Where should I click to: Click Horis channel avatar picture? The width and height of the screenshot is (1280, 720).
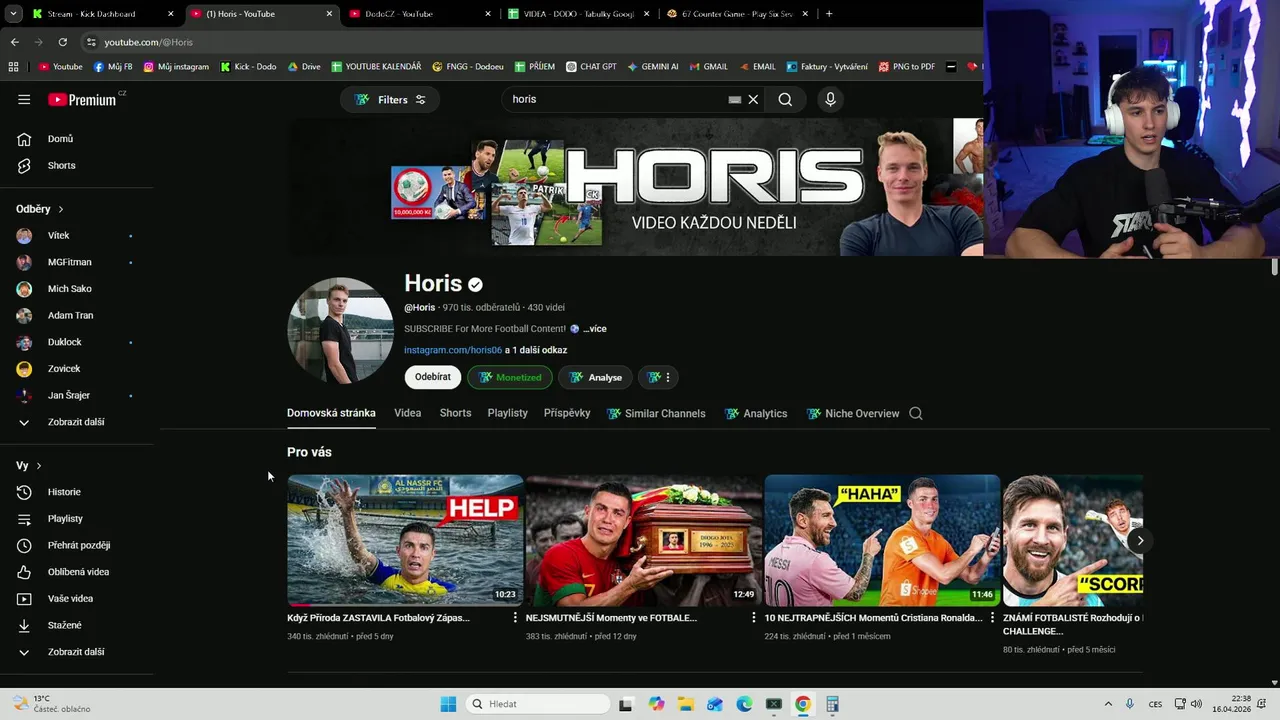pyautogui.click(x=340, y=330)
